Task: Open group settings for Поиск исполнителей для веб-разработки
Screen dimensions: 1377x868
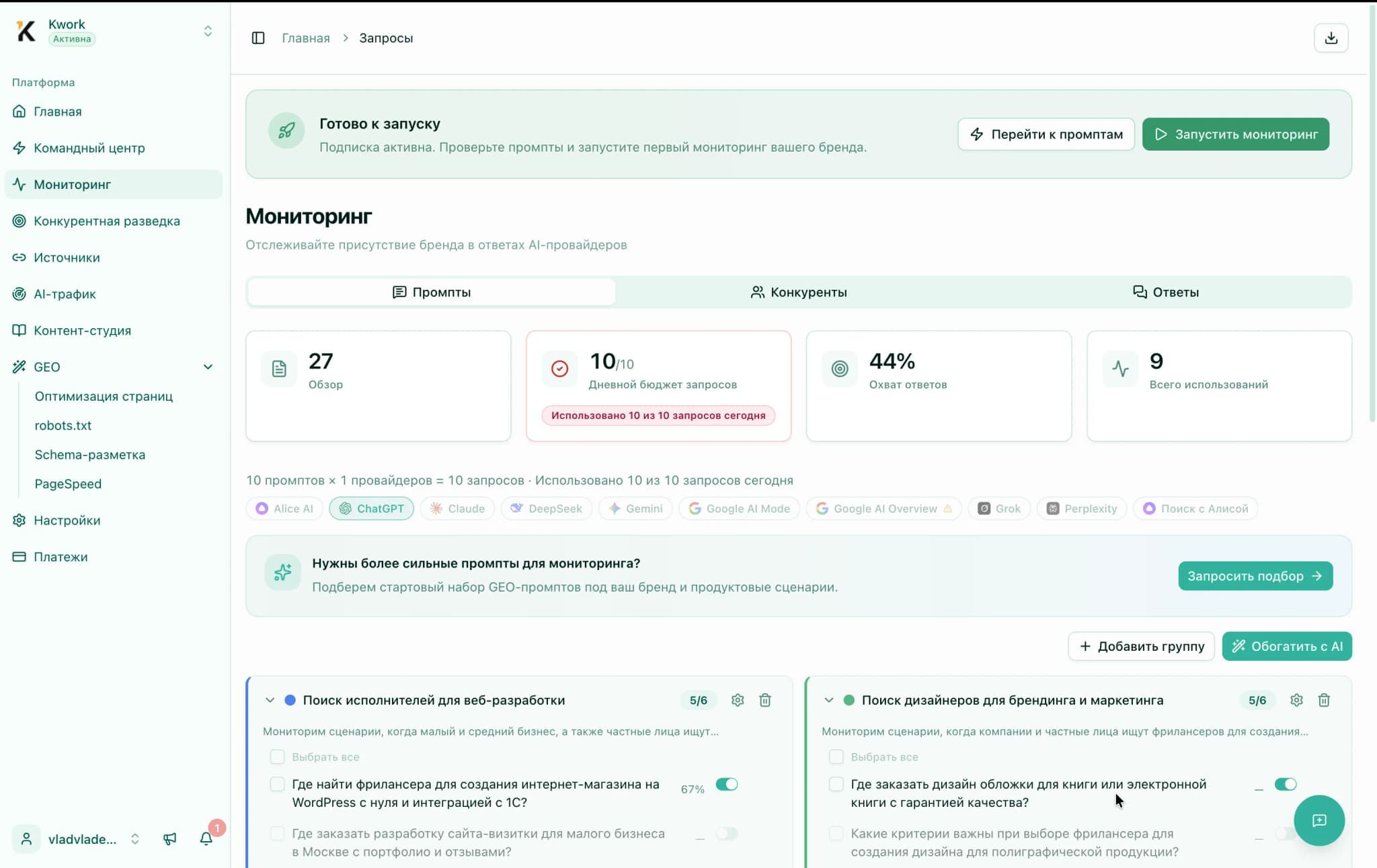Action: pos(738,700)
